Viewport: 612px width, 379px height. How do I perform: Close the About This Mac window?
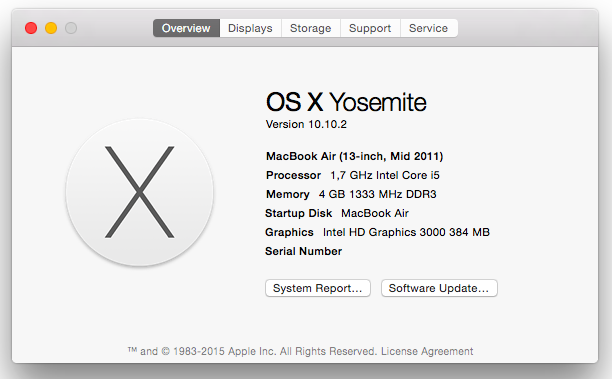31,28
